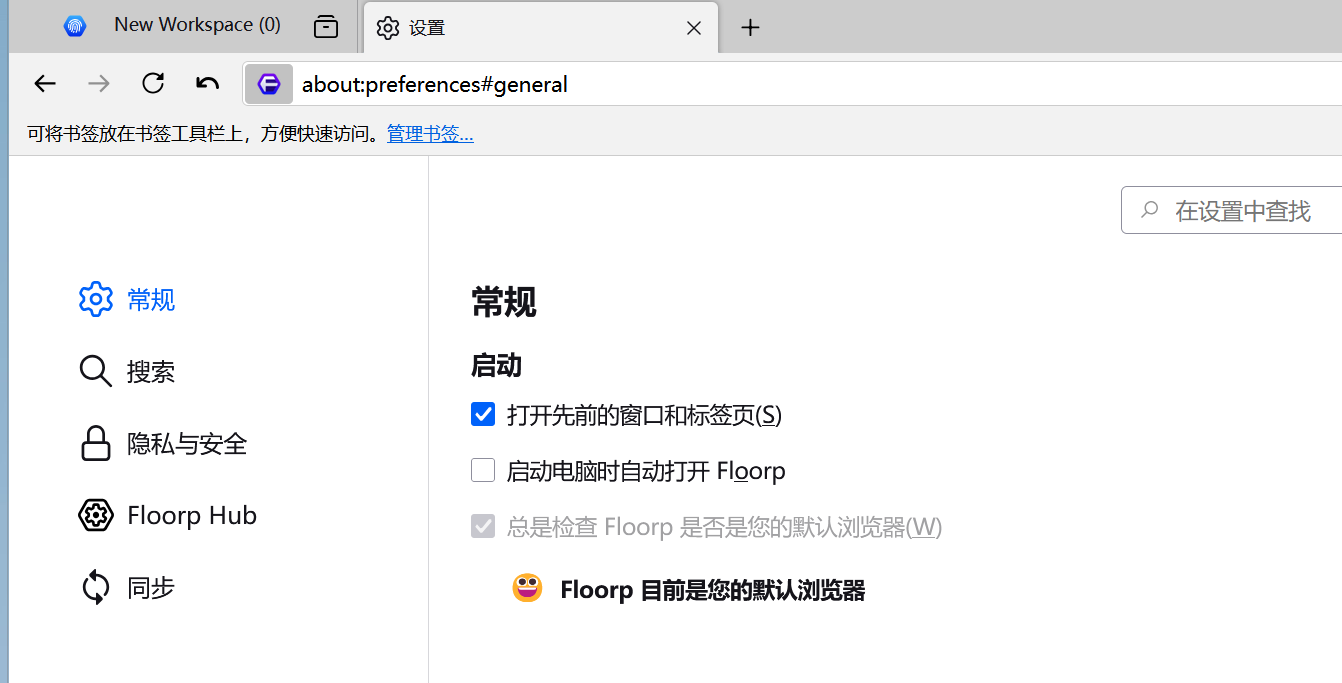The height and width of the screenshot is (683, 1342).
Task: Click the Floorp logo in address bar
Action: 269,84
